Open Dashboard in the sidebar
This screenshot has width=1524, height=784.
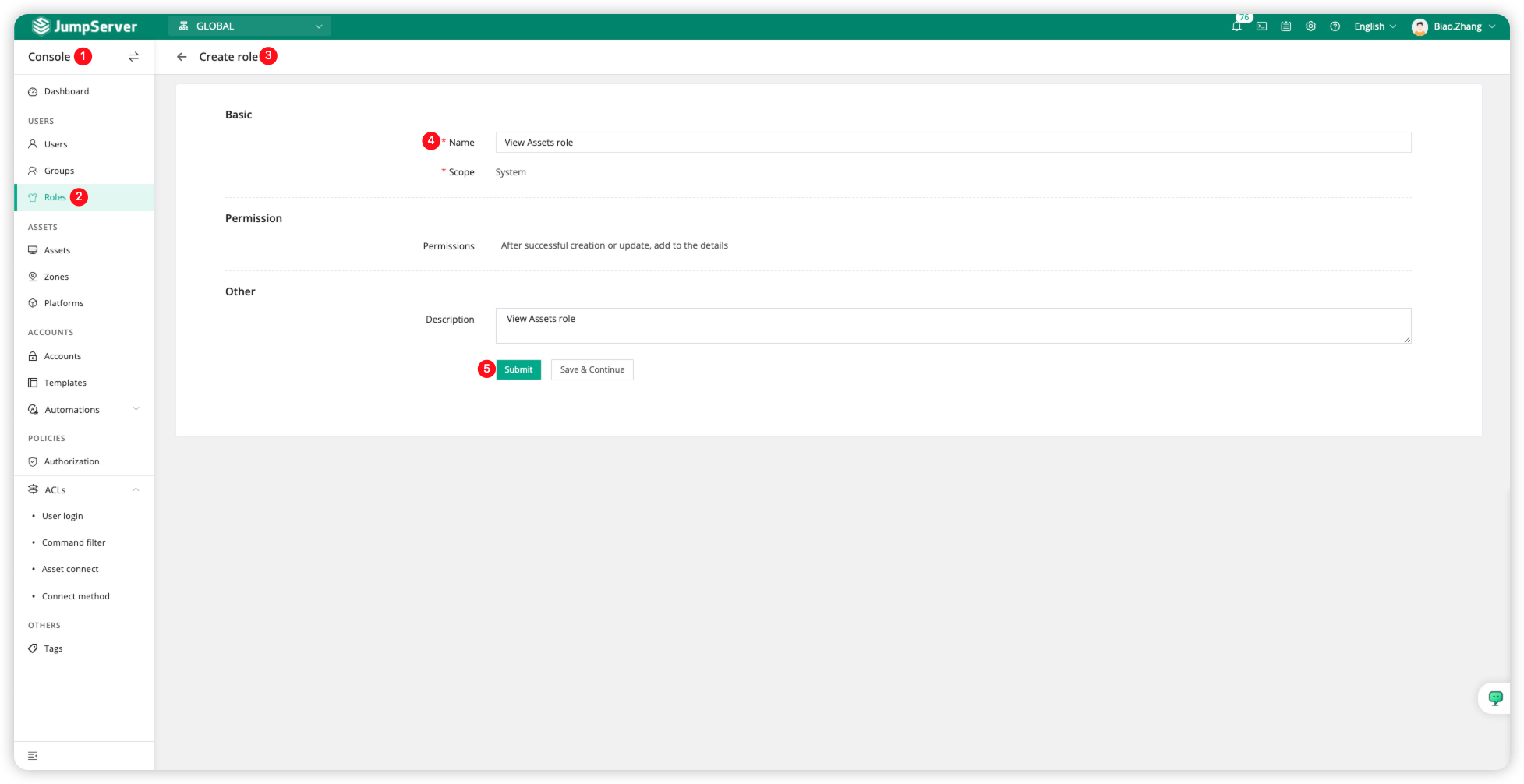[x=84, y=91]
